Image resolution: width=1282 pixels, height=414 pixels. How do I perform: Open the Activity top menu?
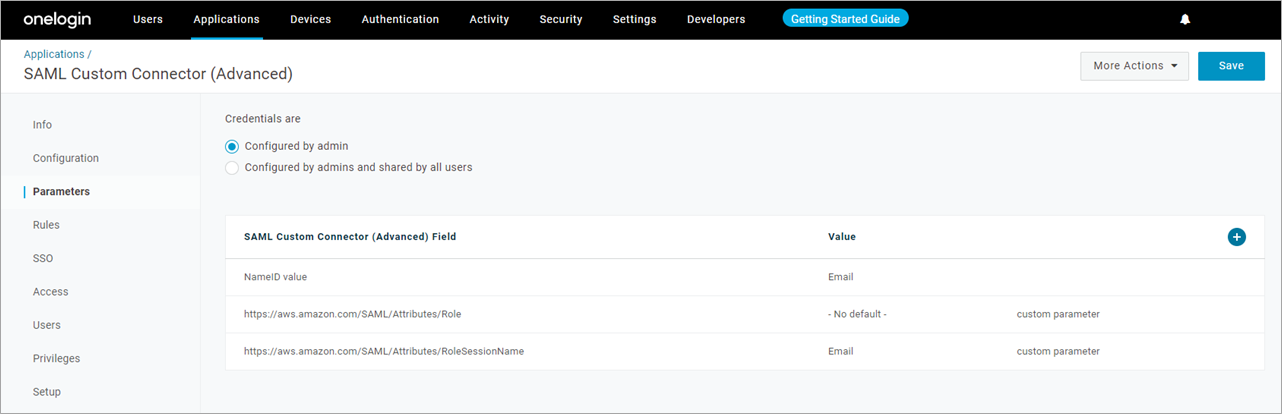[489, 19]
